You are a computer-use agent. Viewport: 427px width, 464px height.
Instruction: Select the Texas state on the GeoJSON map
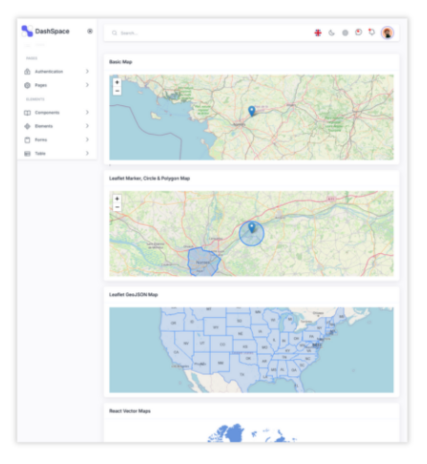(x=242, y=373)
